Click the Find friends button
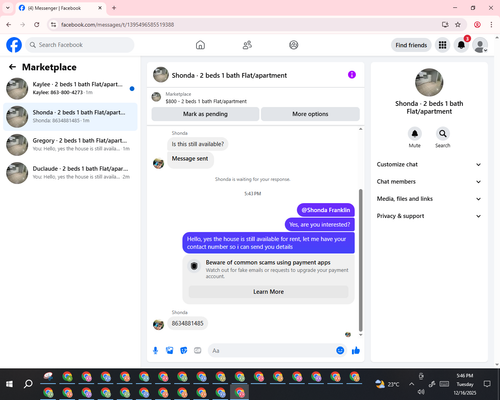 (x=411, y=45)
